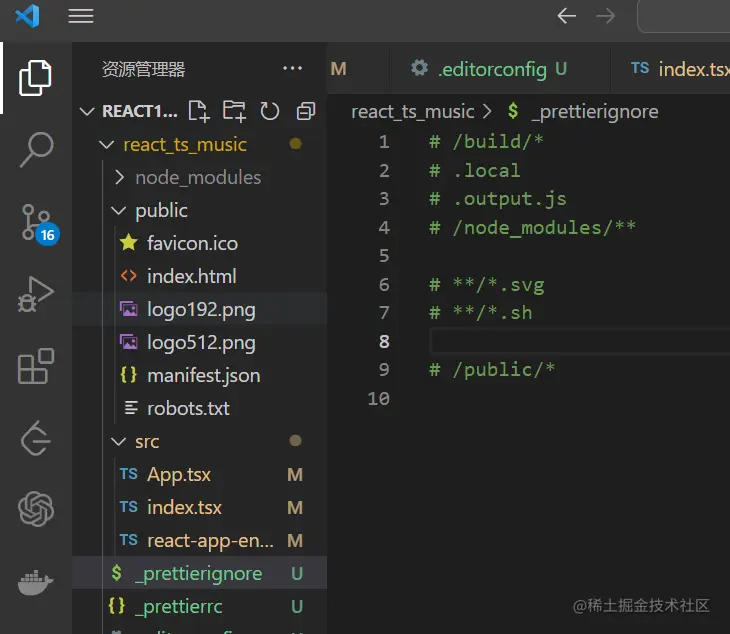Image resolution: width=730 pixels, height=634 pixels.
Task: Create a new folder in explorer
Action: pos(234,111)
